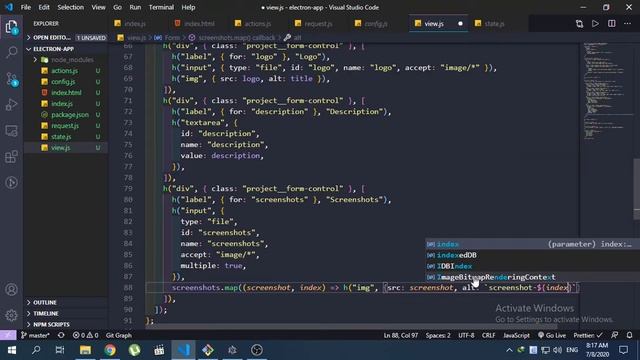Change the JavaScript language mode
The image size is (640, 360).
pyautogui.click(x=516, y=335)
